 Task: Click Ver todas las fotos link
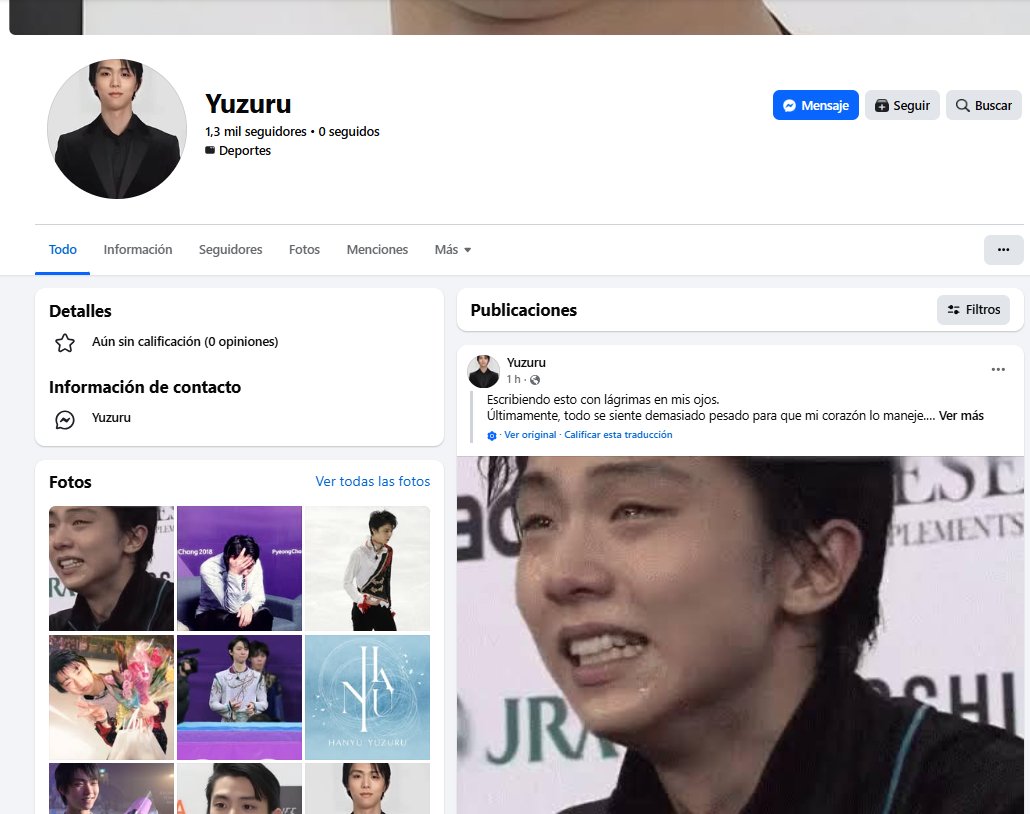(372, 481)
